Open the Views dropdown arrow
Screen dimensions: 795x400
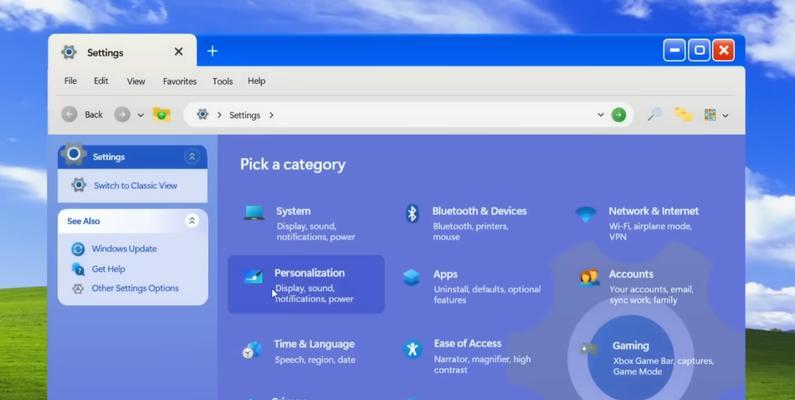(x=726, y=116)
